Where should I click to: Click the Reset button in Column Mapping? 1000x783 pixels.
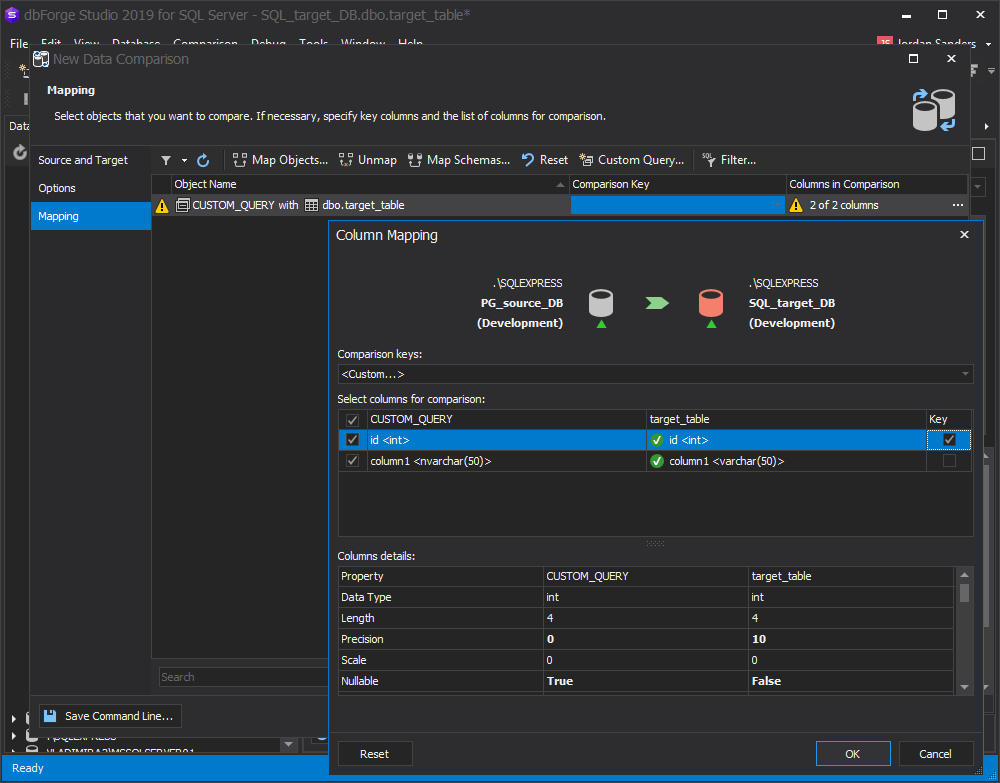click(x=375, y=754)
